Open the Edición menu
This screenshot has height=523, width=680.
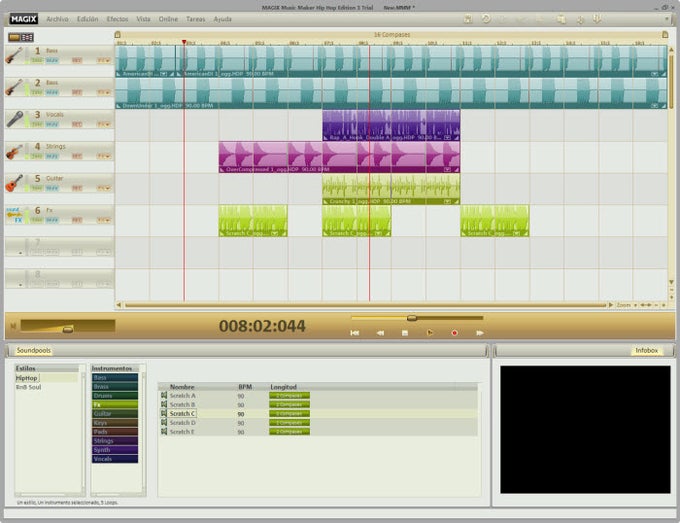(88, 19)
